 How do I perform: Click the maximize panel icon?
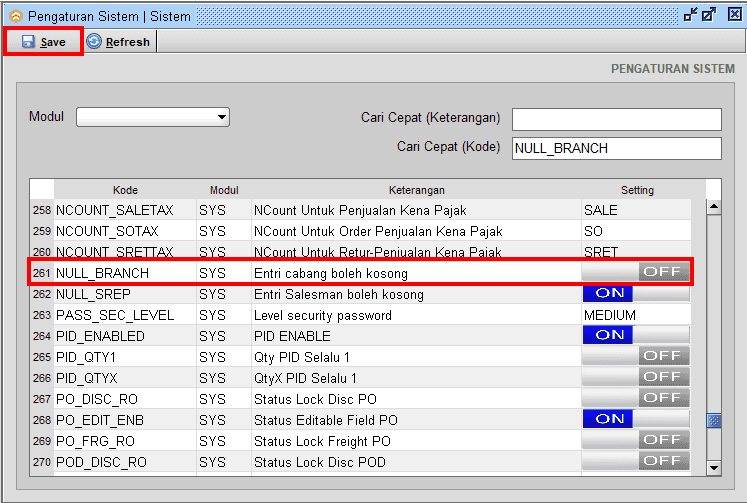click(x=710, y=15)
